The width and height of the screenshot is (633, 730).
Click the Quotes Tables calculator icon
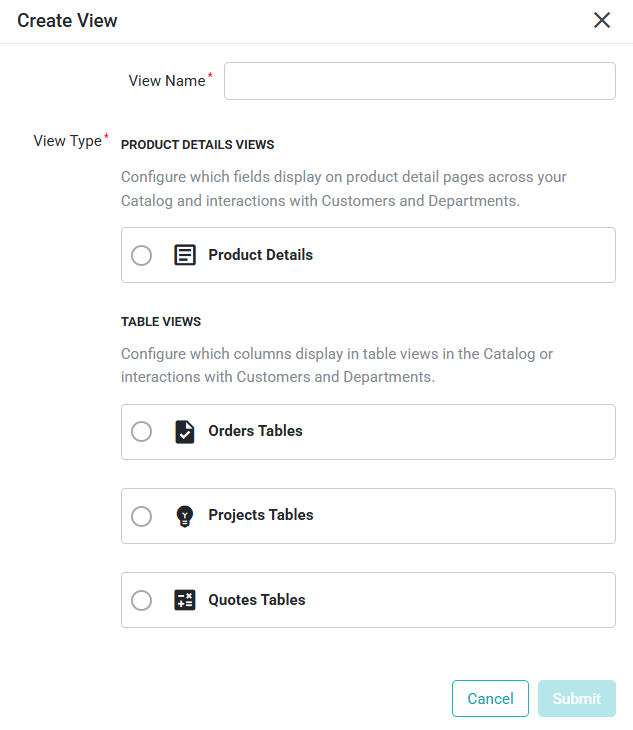(x=185, y=600)
